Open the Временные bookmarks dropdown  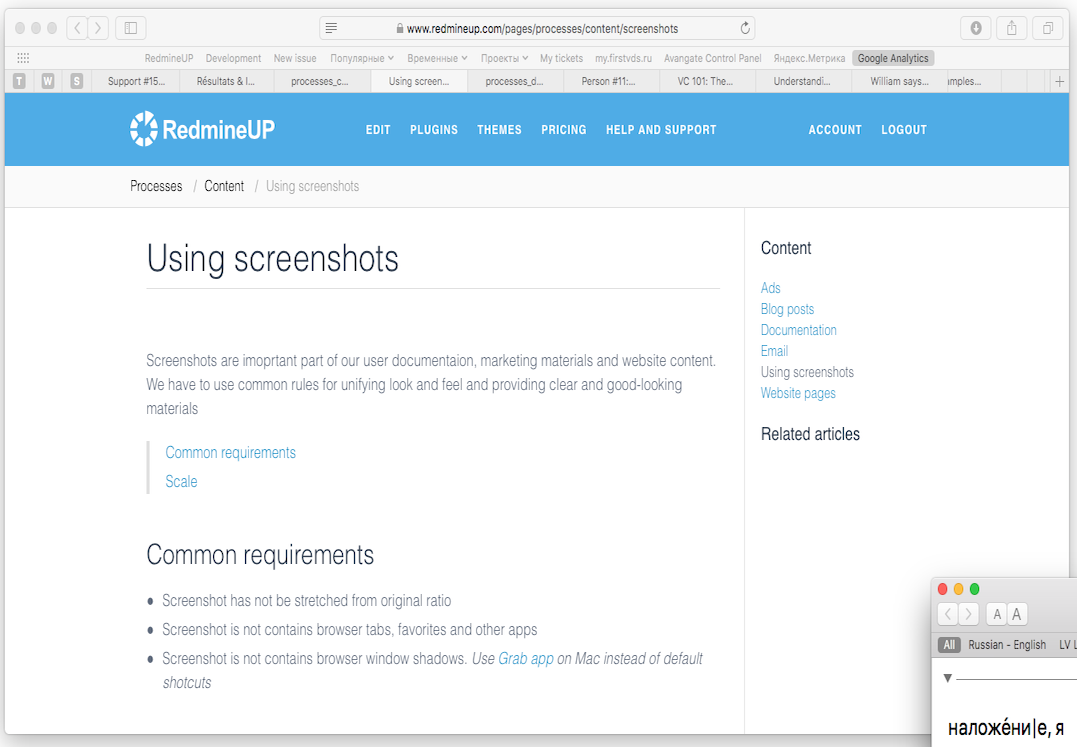437,58
